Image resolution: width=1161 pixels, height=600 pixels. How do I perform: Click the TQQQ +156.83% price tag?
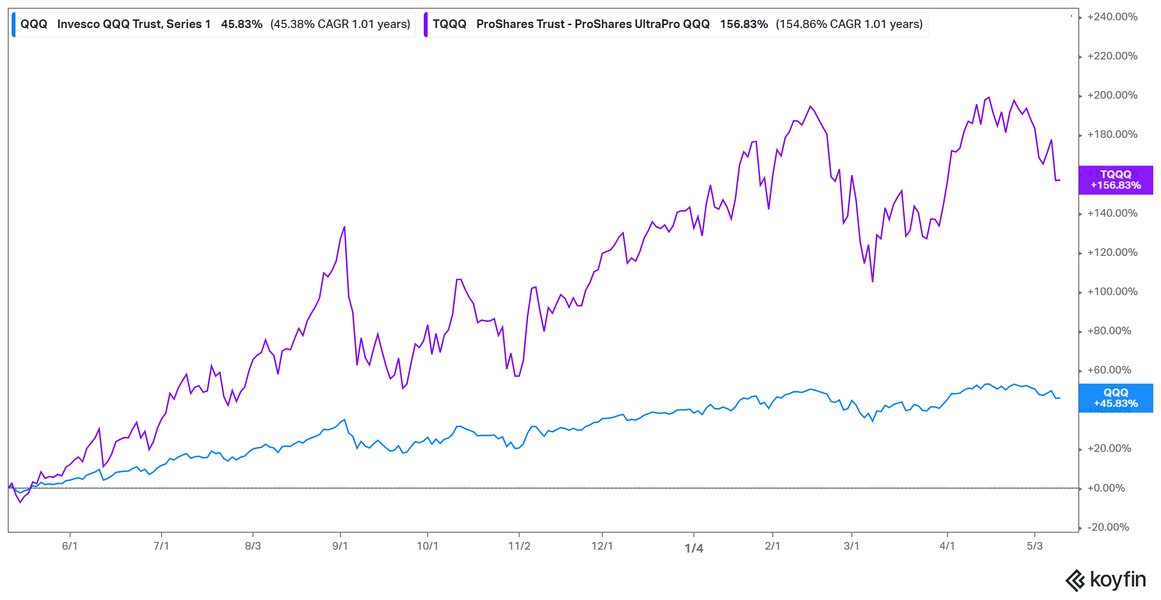(1116, 180)
